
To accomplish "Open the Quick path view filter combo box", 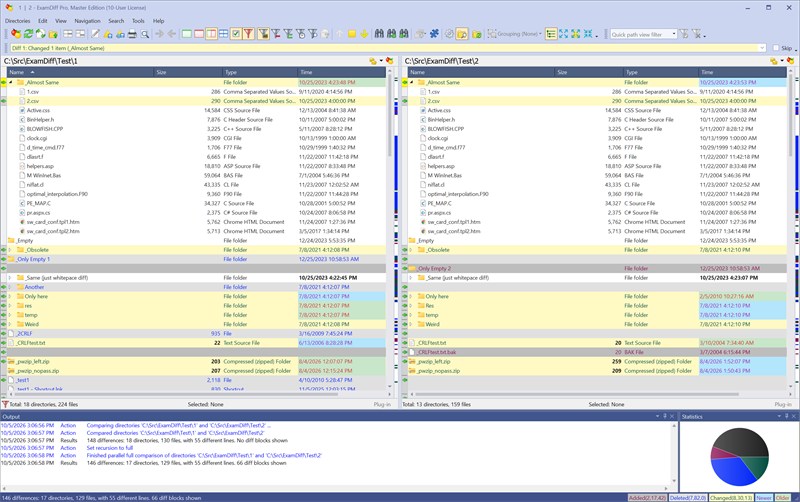I will (643, 34).
